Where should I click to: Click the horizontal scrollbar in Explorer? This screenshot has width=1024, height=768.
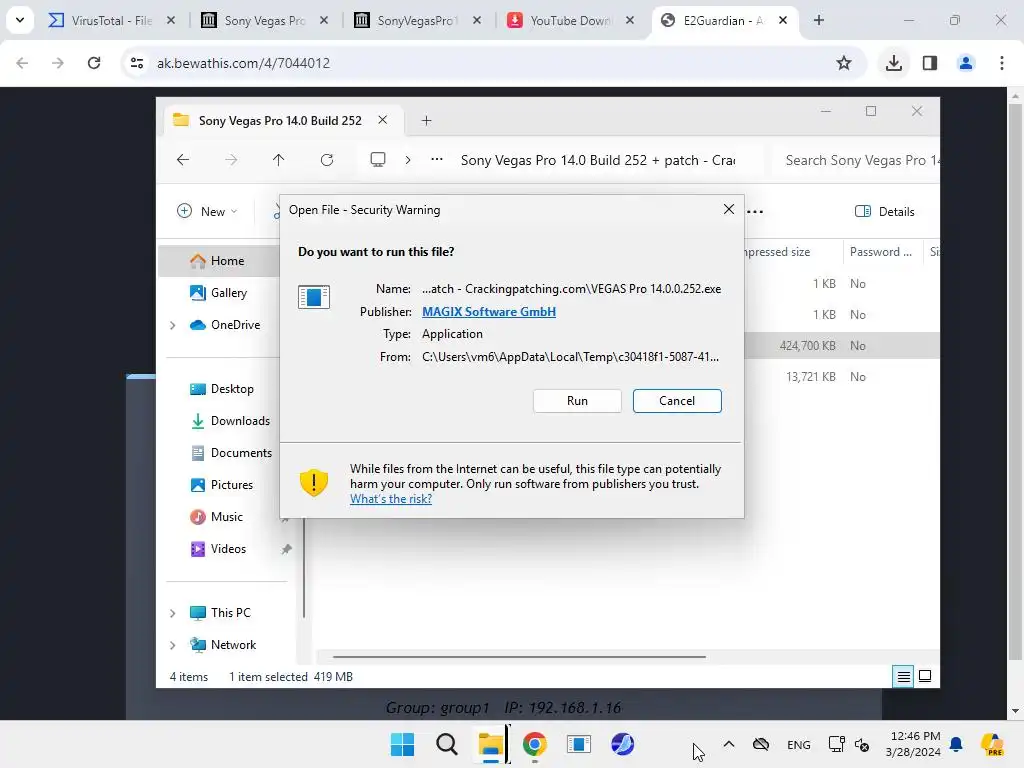(x=519, y=657)
